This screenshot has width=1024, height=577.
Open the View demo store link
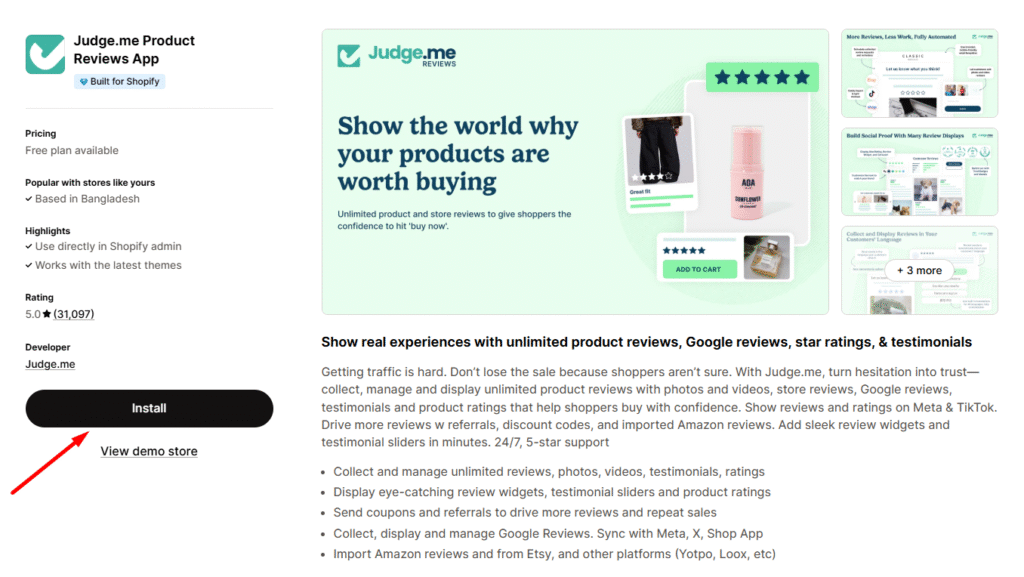point(149,451)
